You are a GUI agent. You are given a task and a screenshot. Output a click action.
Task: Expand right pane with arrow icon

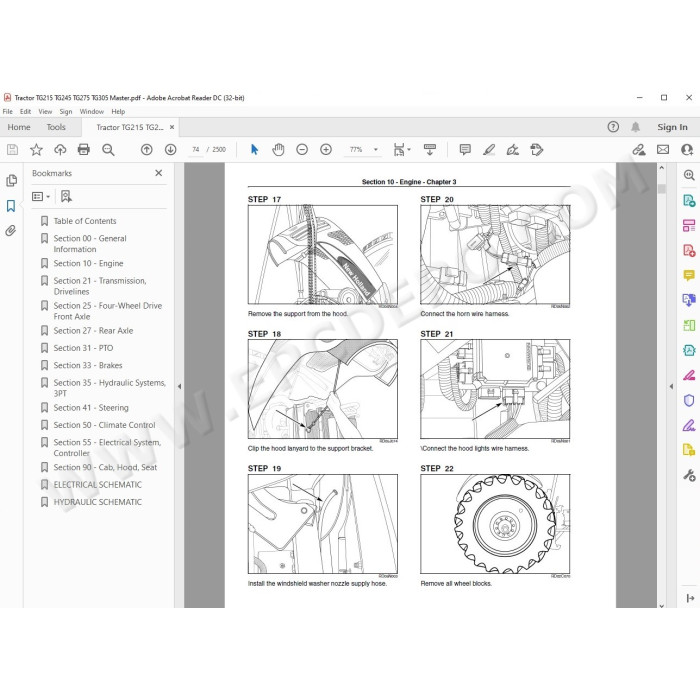tap(690, 598)
